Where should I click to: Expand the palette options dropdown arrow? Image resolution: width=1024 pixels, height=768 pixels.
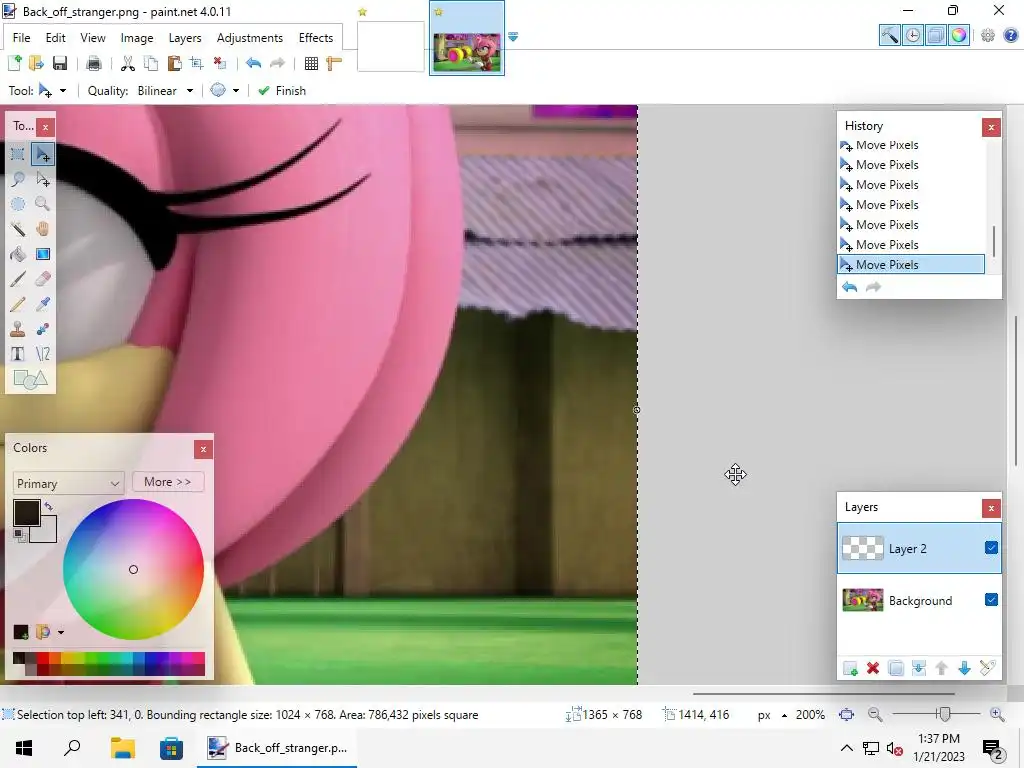pos(61,632)
